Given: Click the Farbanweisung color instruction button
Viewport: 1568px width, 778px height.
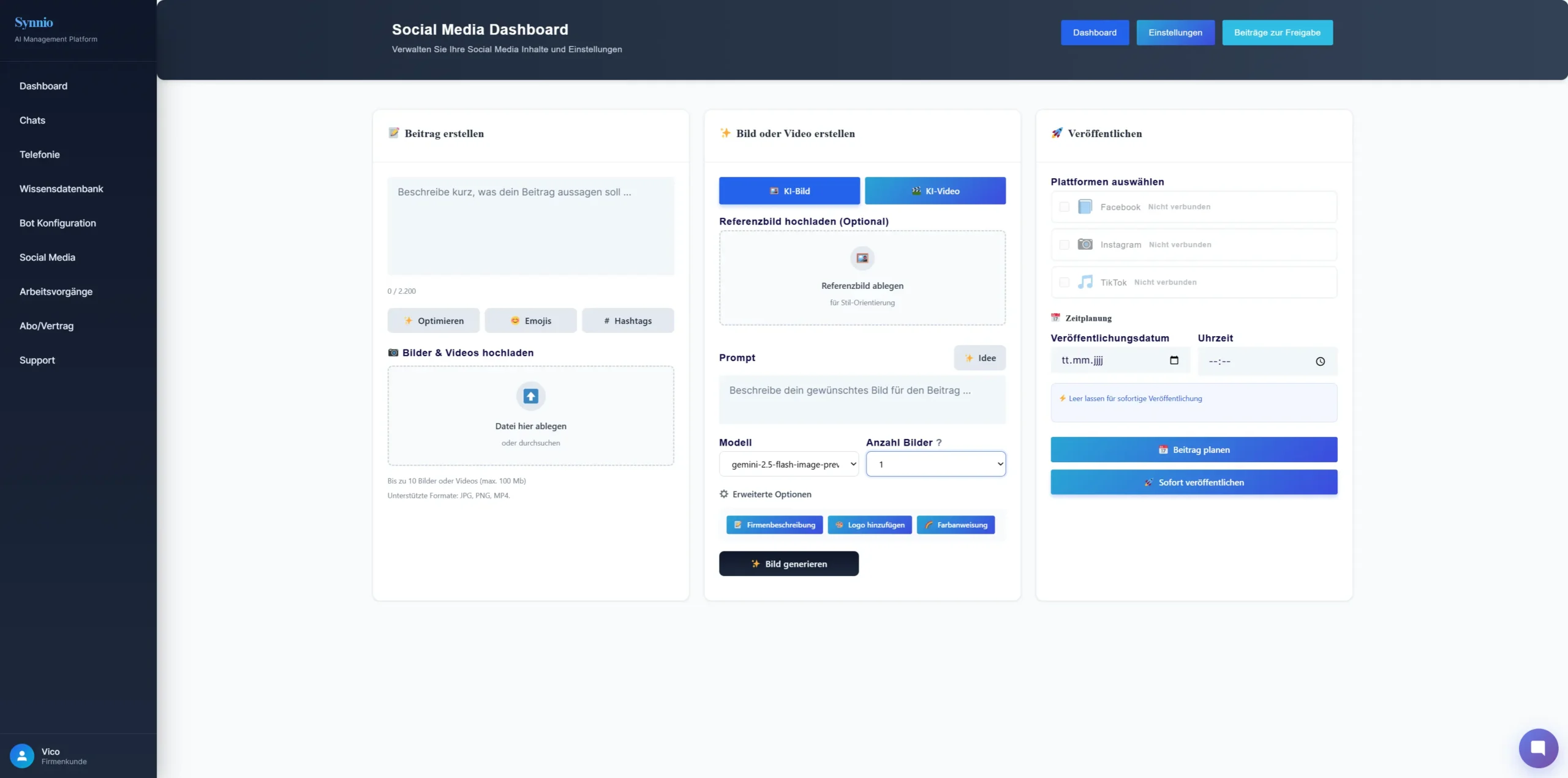Looking at the screenshot, I should click(956, 525).
